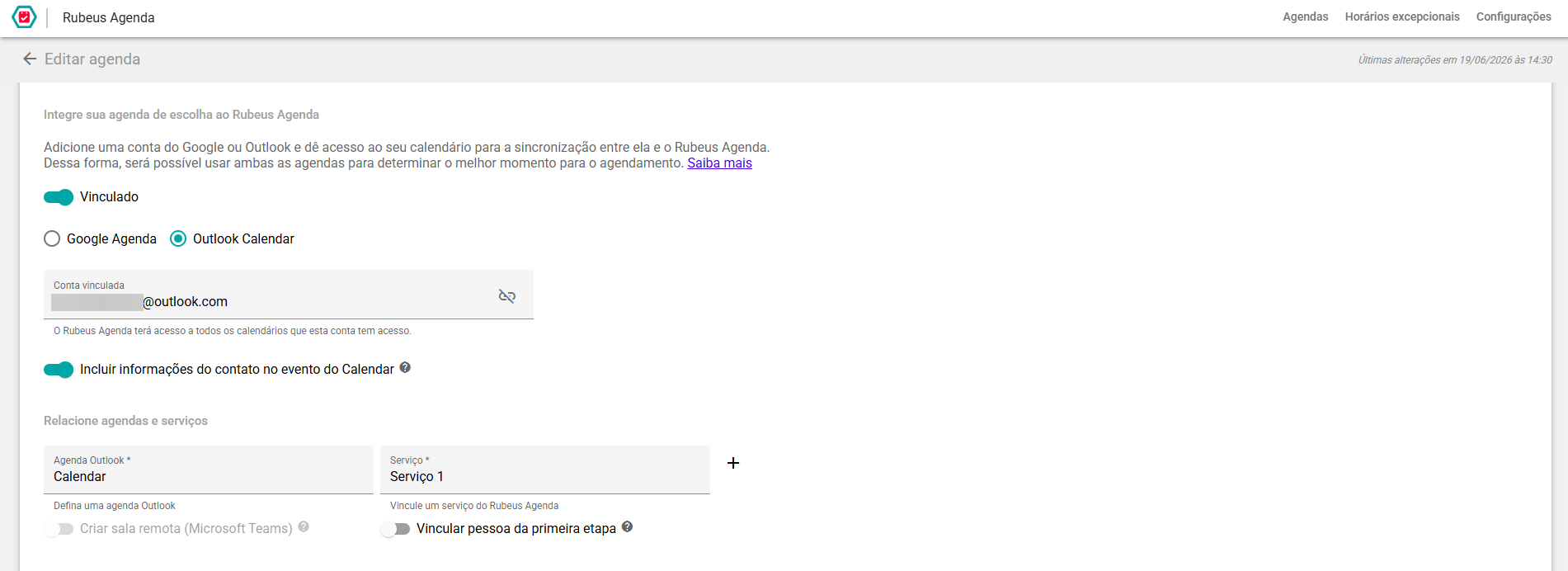Select the Google Agenda radio option
Screen dimensions: 1568x571
pos(52,238)
